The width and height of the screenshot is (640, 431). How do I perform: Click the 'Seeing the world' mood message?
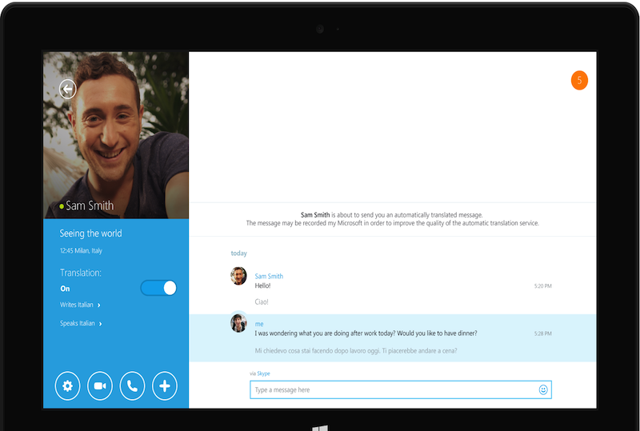point(91,233)
